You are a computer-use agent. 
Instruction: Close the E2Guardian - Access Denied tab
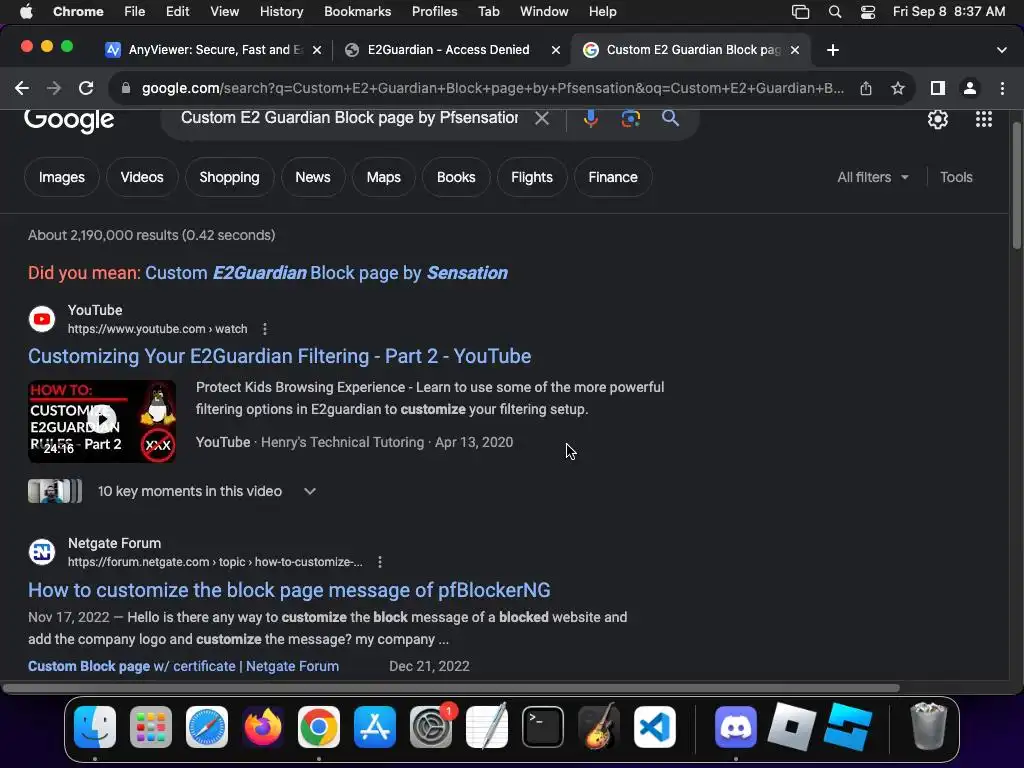(x=556, y=50)
